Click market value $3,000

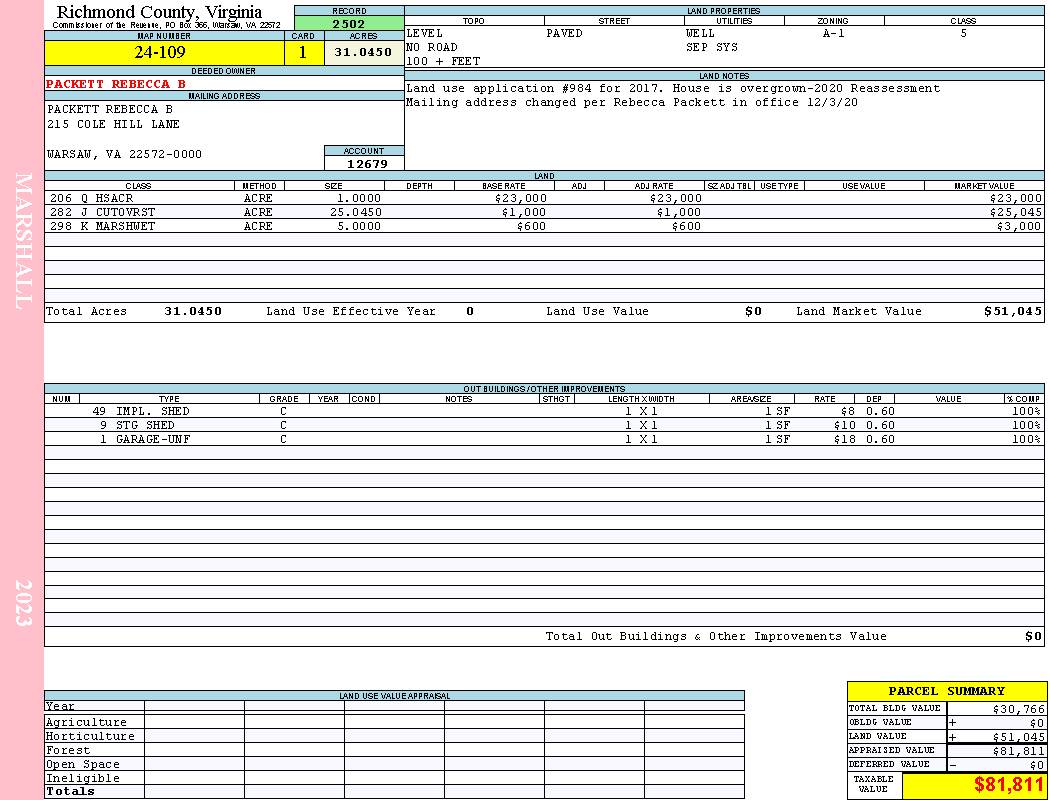[1019, 226]
